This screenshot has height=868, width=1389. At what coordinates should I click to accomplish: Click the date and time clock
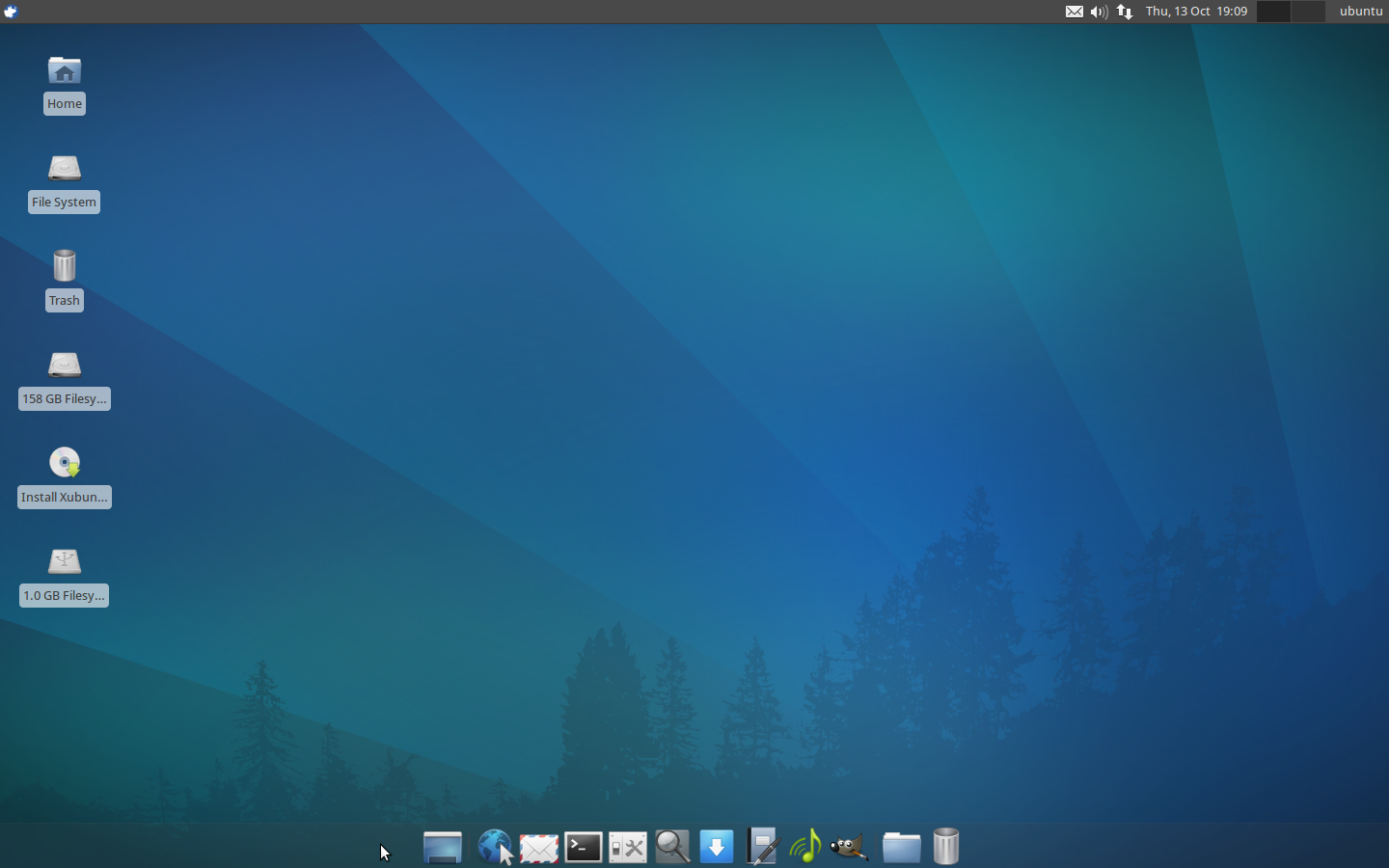(x=1196, y=12)
